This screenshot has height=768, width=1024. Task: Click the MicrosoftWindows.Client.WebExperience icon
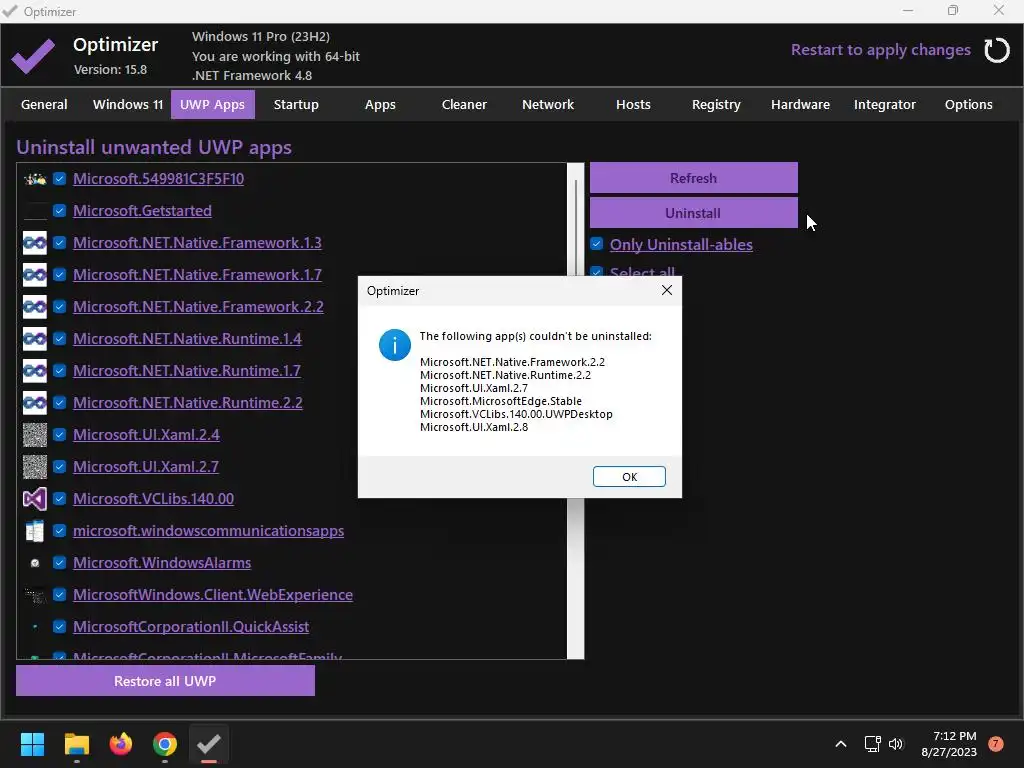coord(35,595)
